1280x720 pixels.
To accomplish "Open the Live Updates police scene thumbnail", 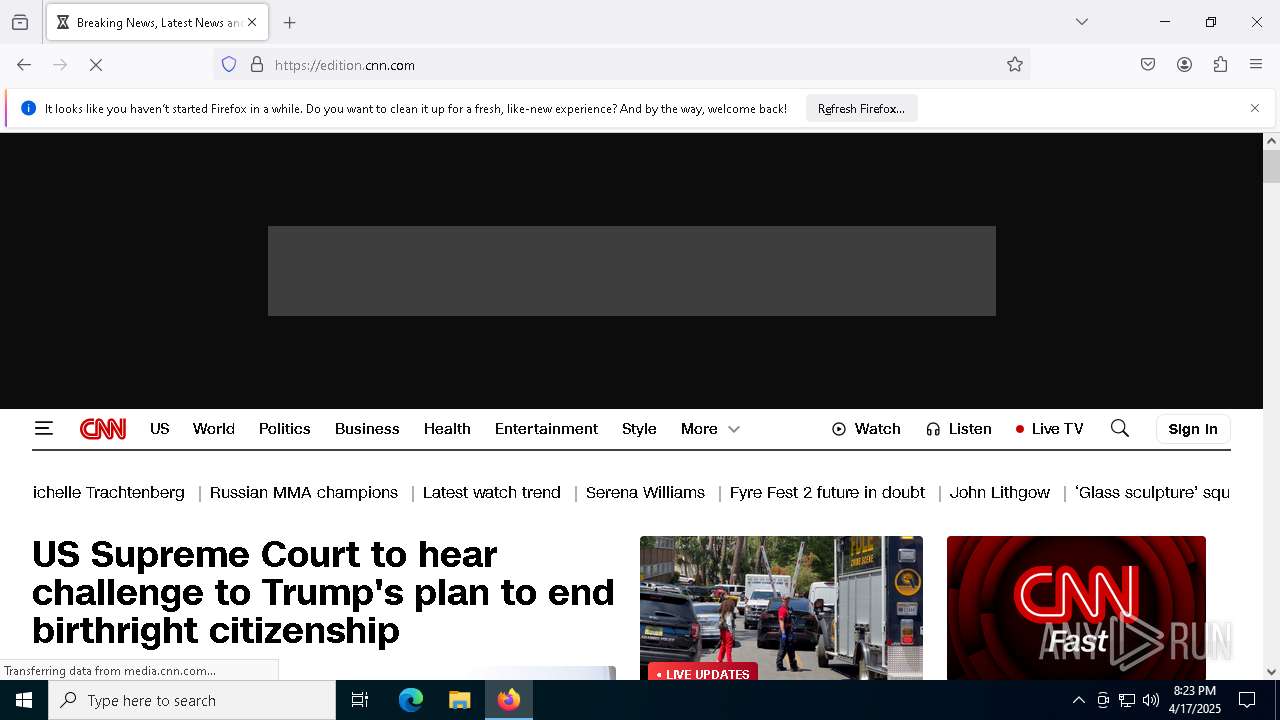I will [781, 608].
